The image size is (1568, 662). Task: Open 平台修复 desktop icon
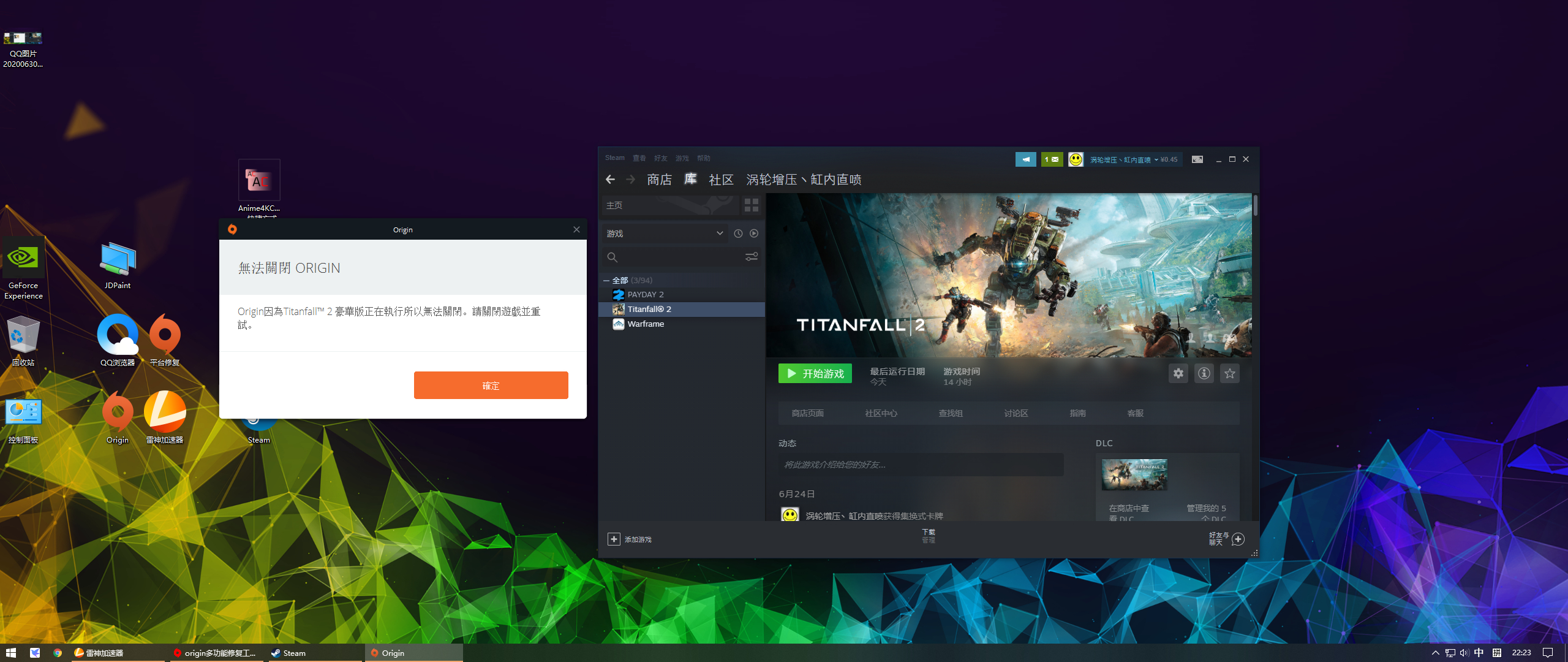click(x=165, y=340)
